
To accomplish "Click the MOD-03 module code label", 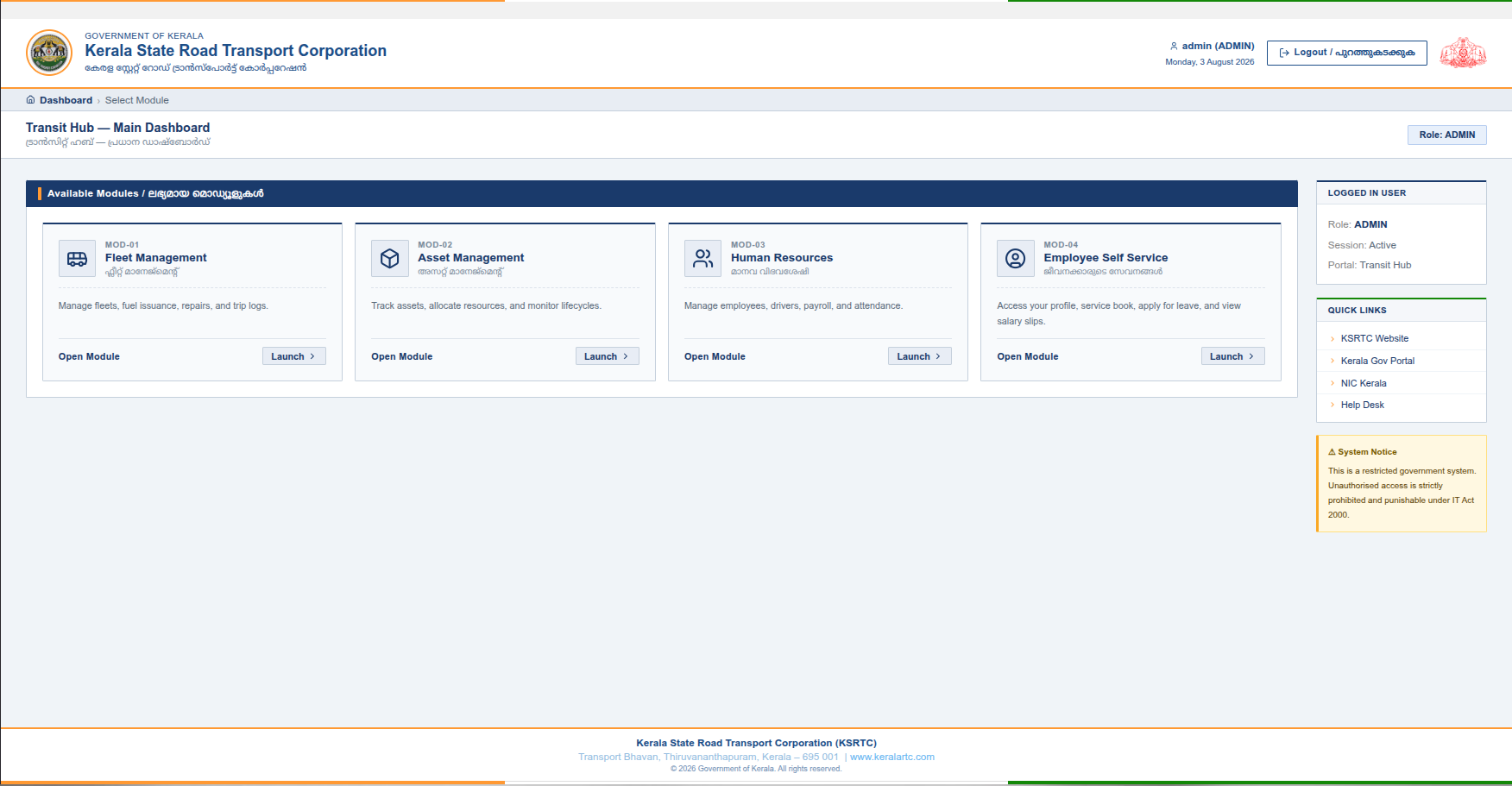I will 748,245.
